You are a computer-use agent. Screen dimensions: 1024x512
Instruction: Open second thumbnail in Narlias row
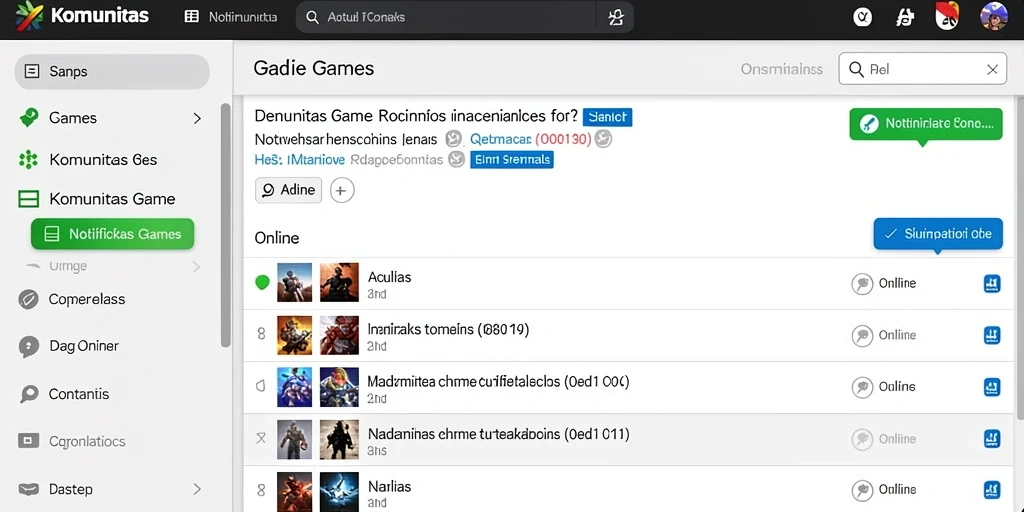tap(340, 491)
